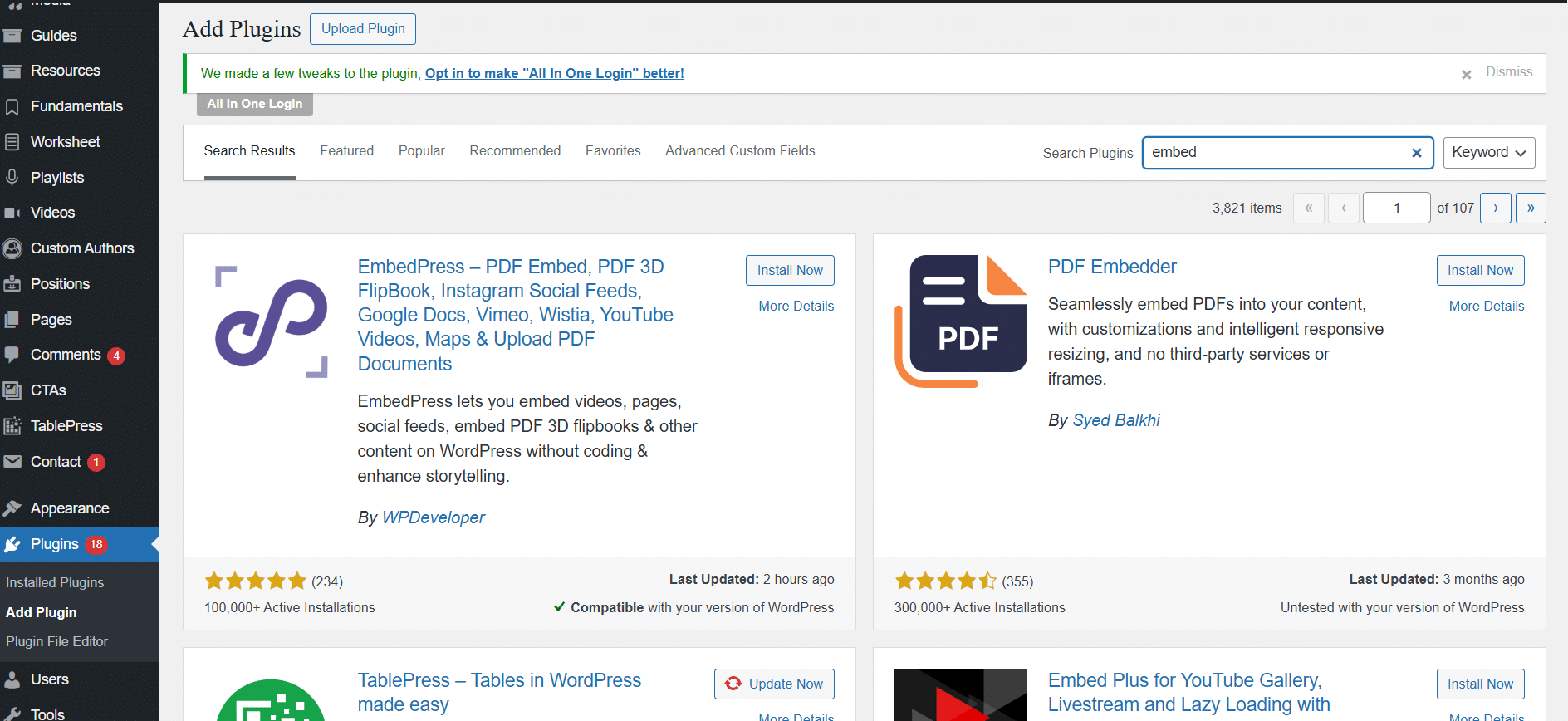Open Add Plugin submenu item
Viewport: 1568px width, 721px height.
42,612
